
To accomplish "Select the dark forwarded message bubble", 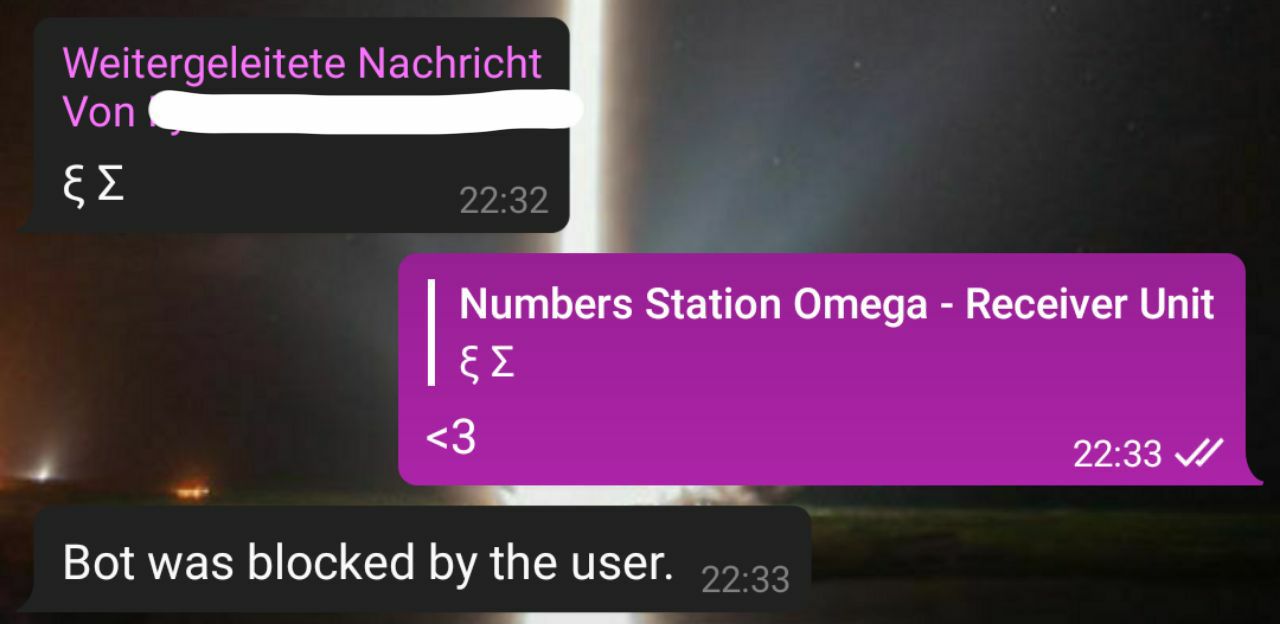I will [x=294, y=125].
